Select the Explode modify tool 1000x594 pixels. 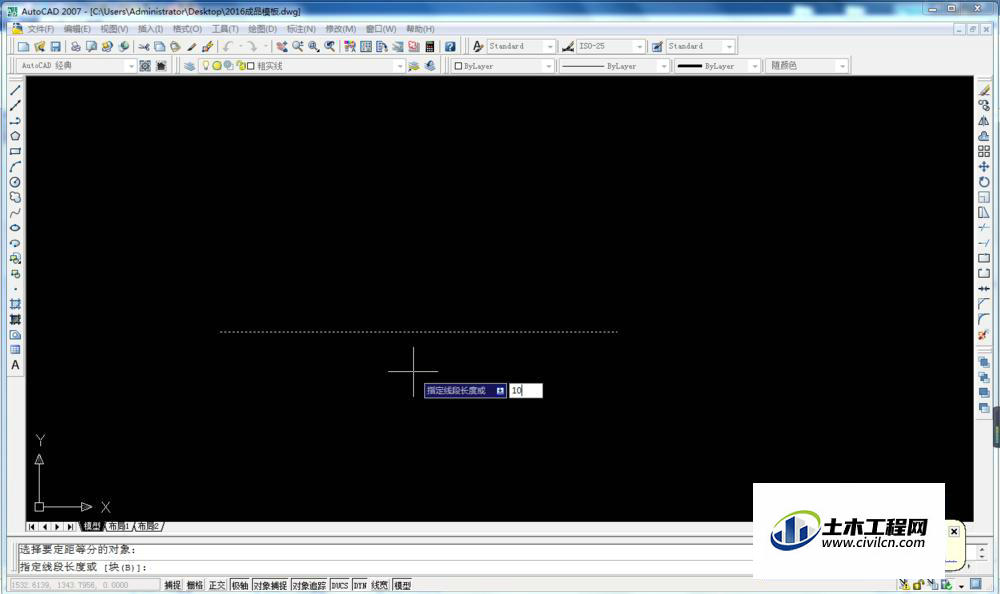click(x=984, y=334)
